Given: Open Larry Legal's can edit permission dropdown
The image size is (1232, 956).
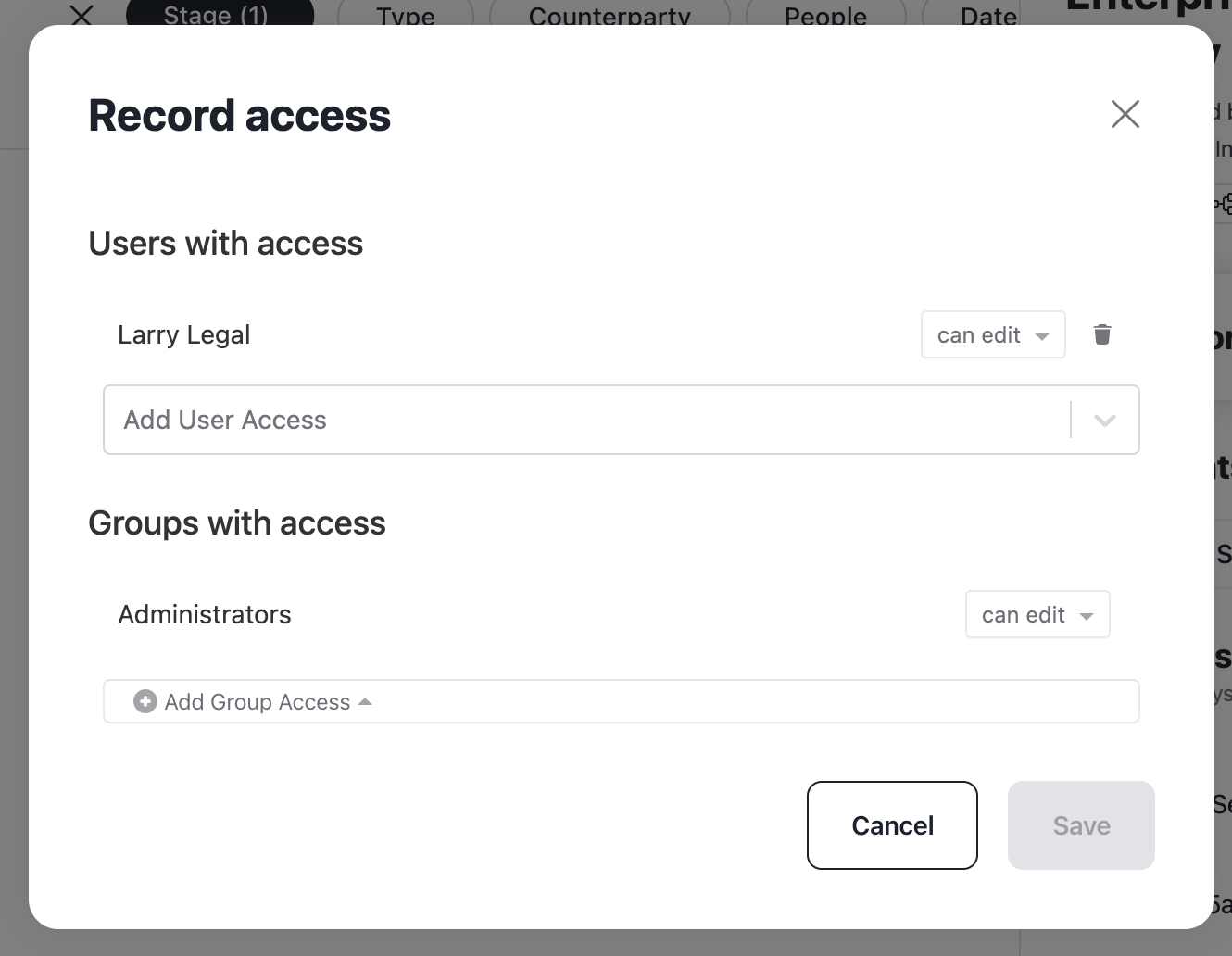Looking at the screenshot, I should [x=993, y=334].
